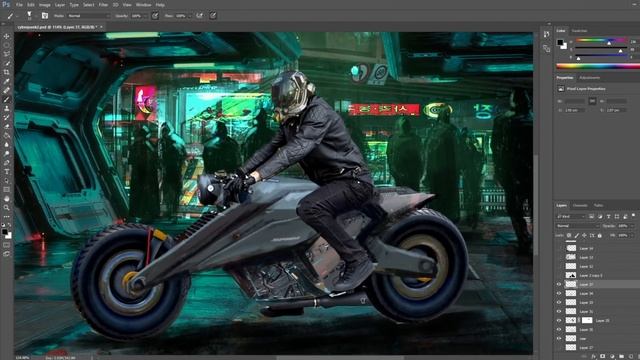
Task: Open the layer Opacity arrow in Layers panel
Action: 633,226
